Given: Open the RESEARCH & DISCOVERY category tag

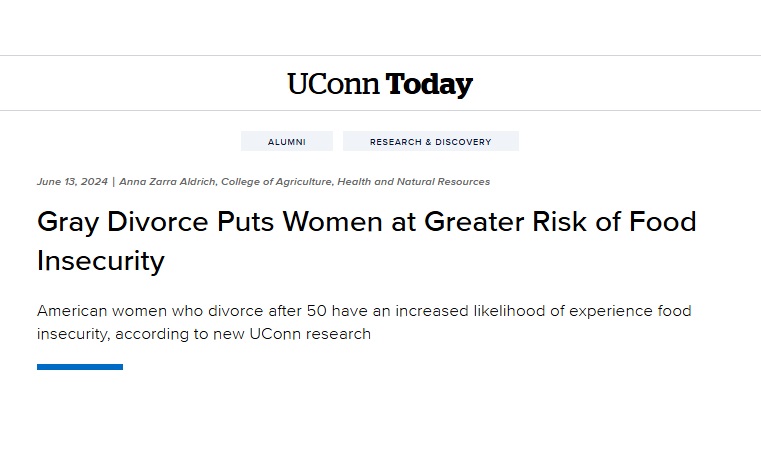Looking at the screenshot, I should (x=430, y=141).
